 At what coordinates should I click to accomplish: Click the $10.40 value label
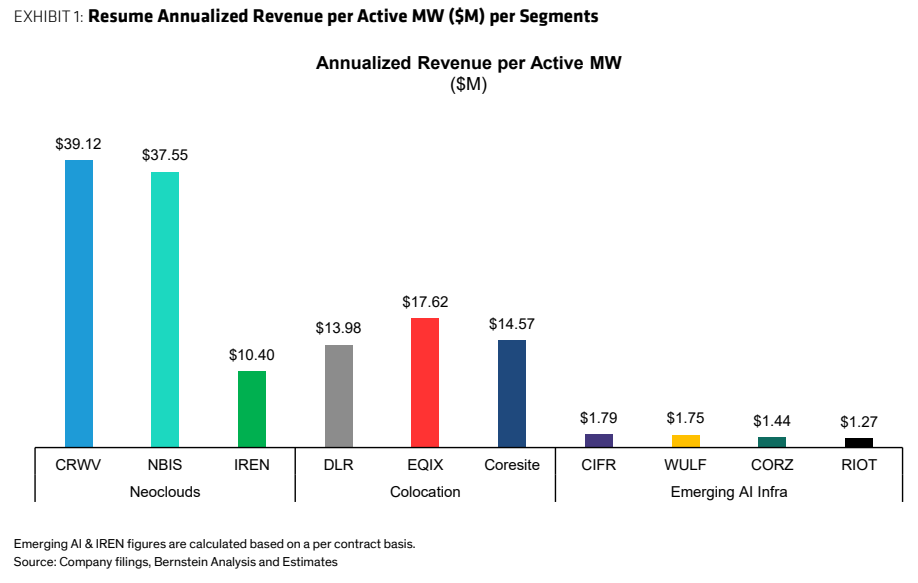[x=252, y=355]
